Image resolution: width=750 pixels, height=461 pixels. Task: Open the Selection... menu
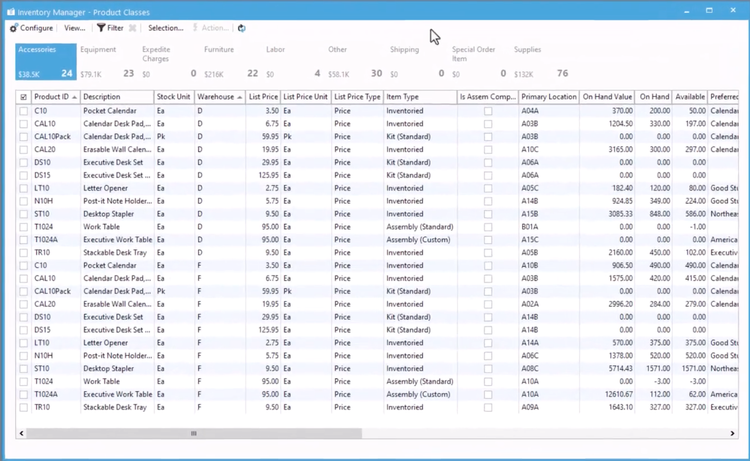165,28
